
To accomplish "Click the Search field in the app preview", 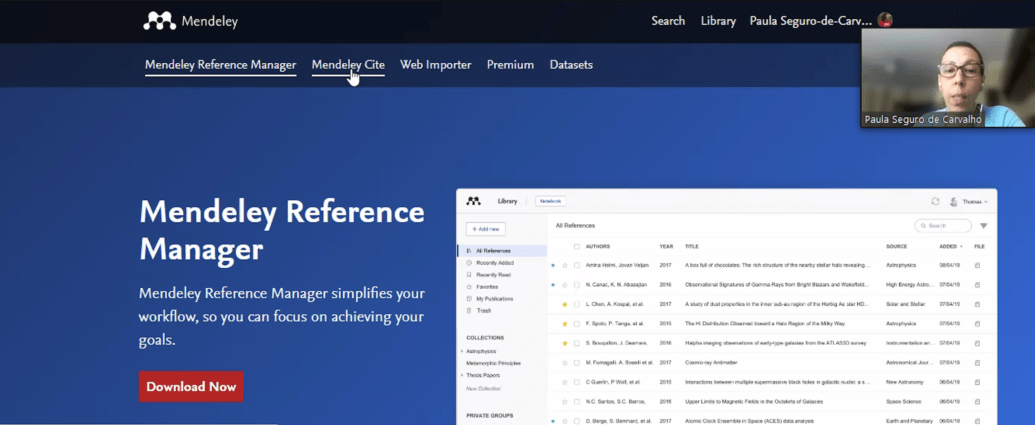I will coord(943,226).
